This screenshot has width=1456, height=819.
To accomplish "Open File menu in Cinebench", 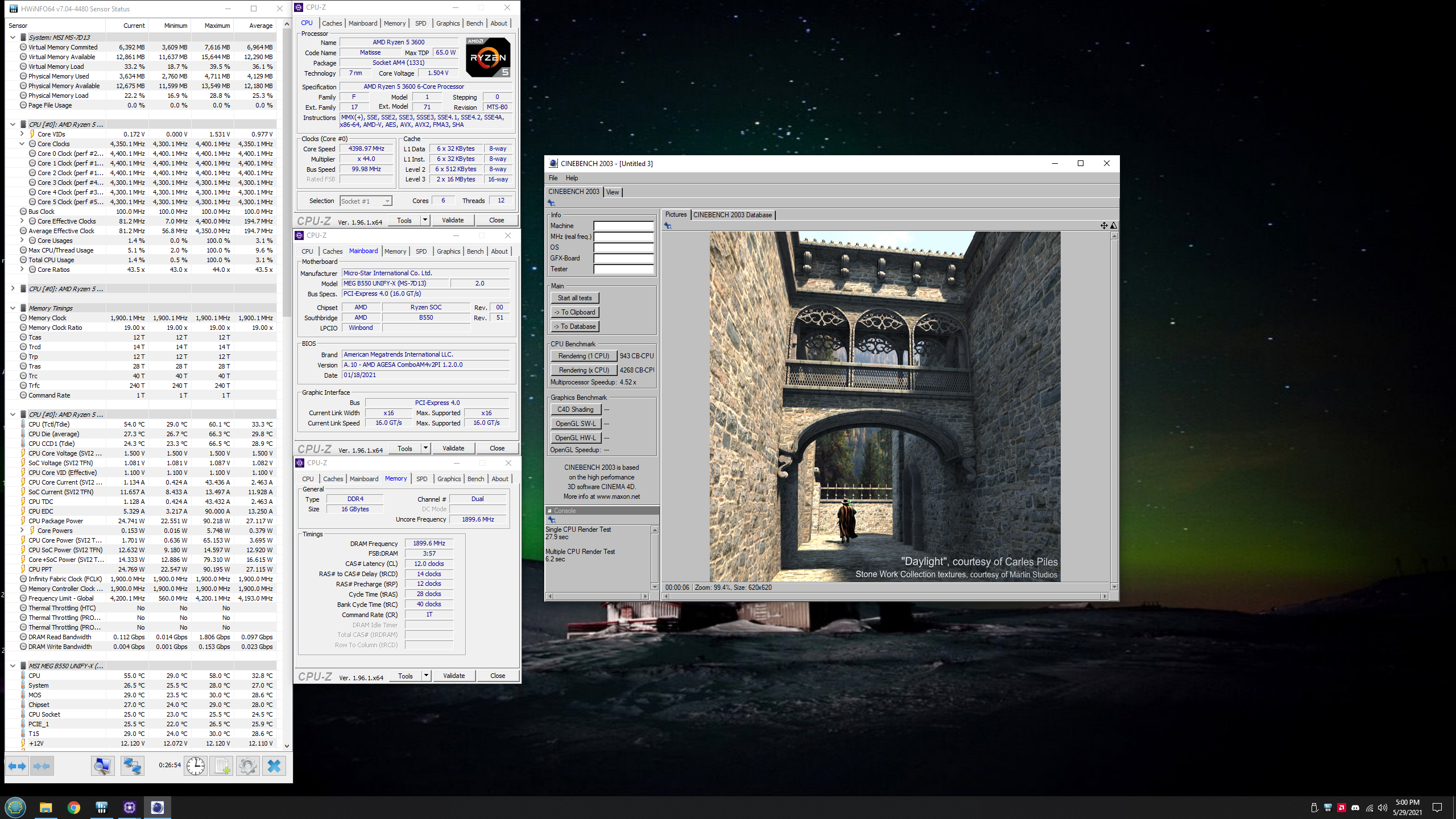I will 553,178.
